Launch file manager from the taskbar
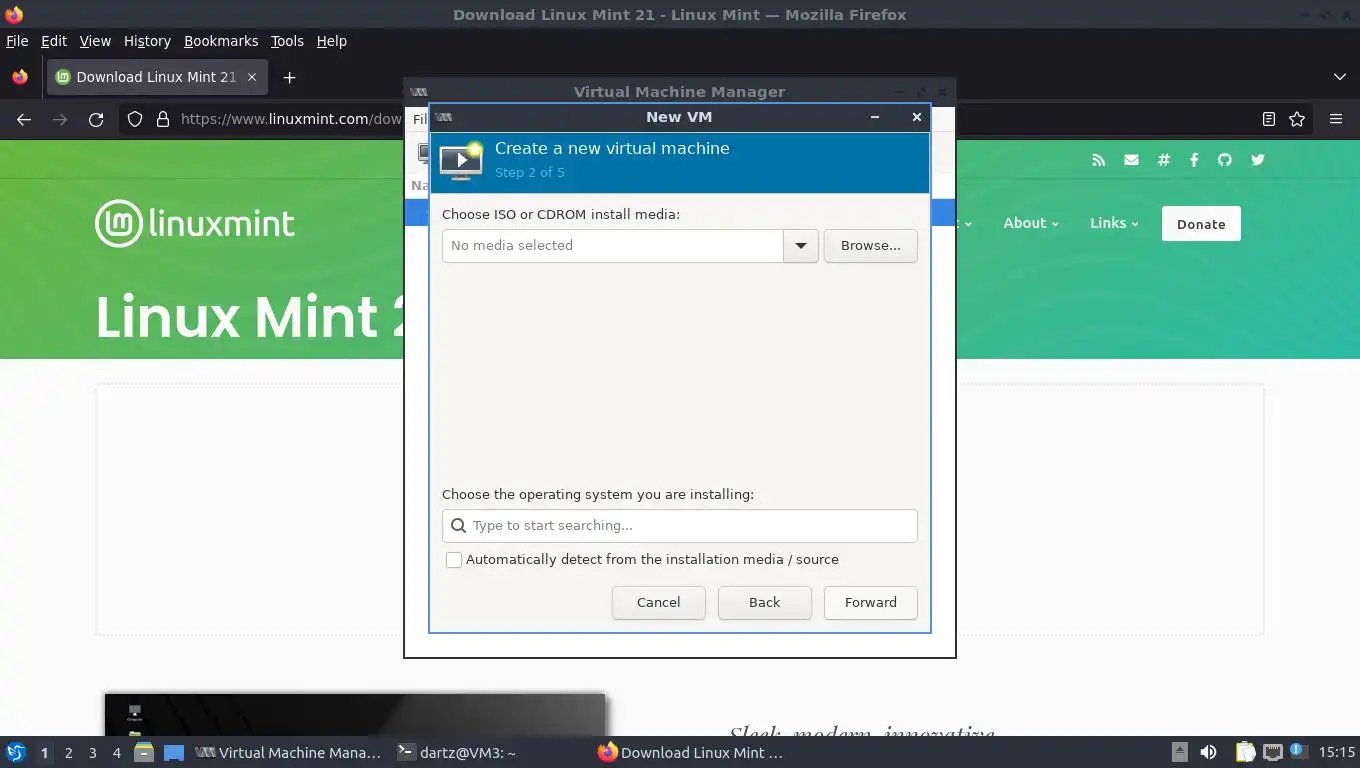The width and height of the screenshot is (1360, 768). [x=143, y=752]
